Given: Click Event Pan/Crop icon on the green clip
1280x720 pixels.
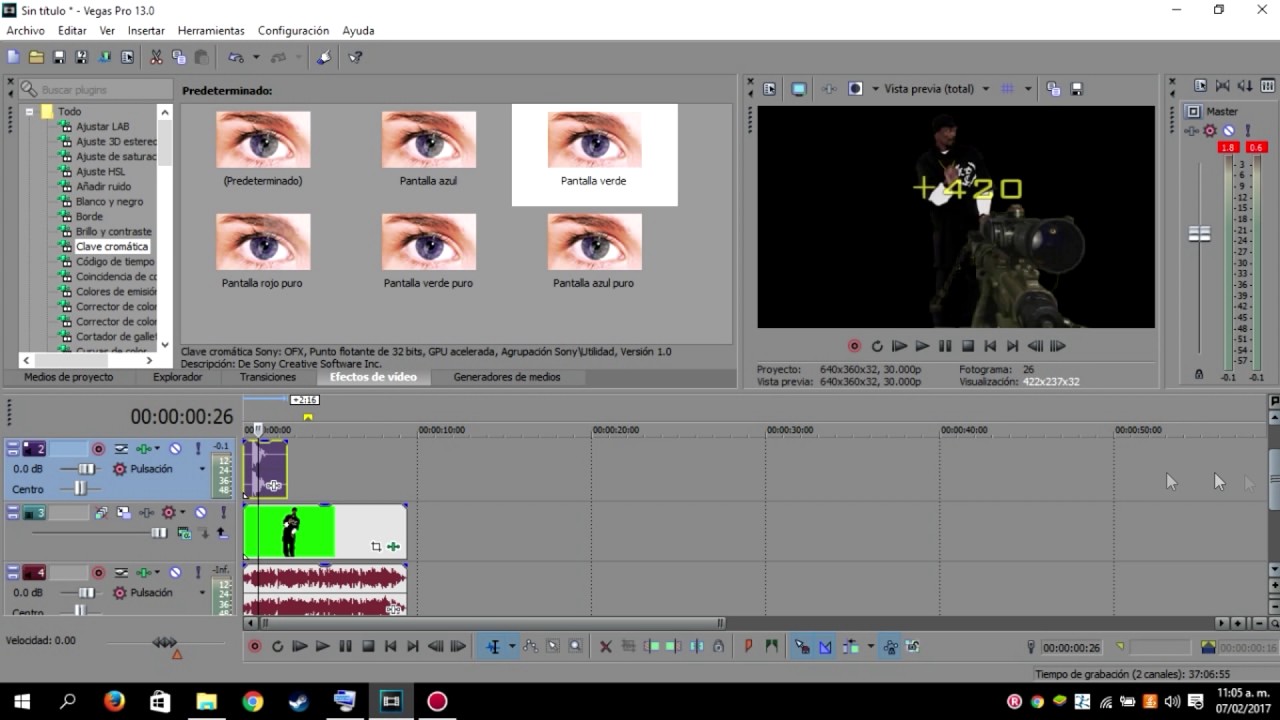Looking at the screenshot, I should click(x=376, y=546).
